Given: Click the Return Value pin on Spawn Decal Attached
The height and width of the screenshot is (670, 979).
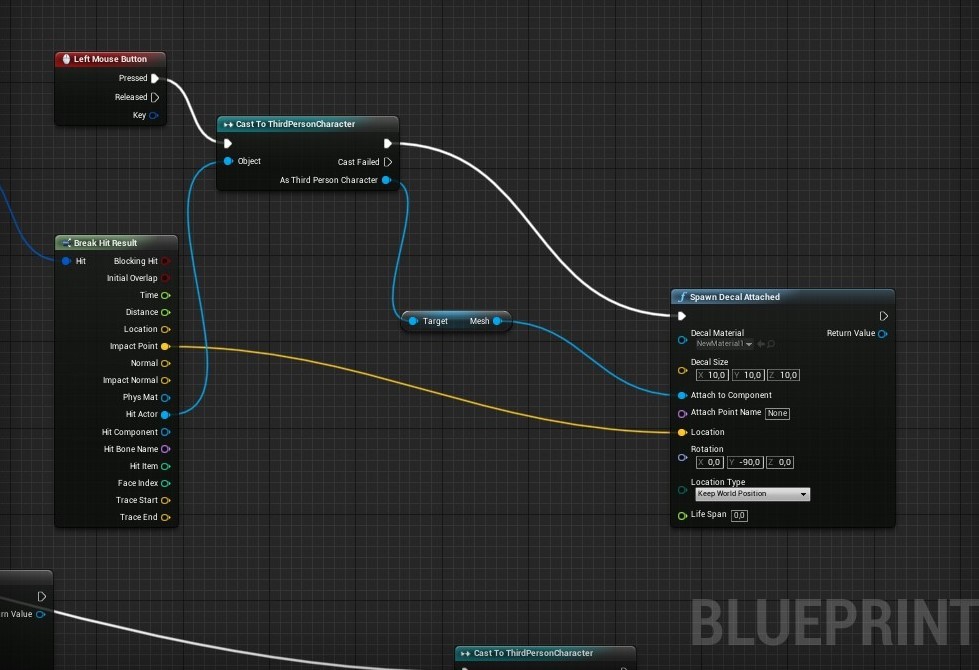Looking at the screenshot, I should [x=882, y=333].
